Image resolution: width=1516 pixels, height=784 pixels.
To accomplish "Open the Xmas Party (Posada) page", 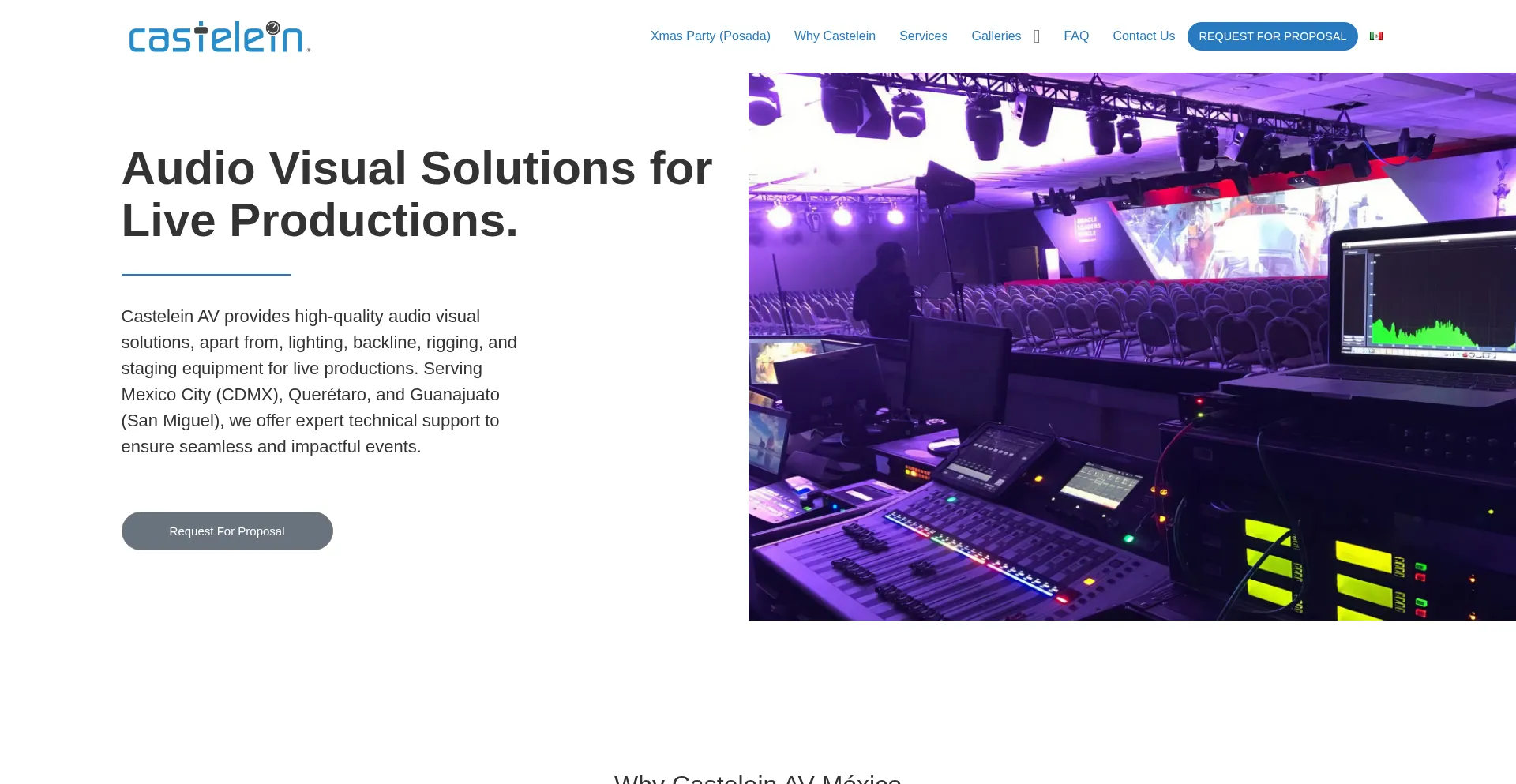I will tap(710, 36).
